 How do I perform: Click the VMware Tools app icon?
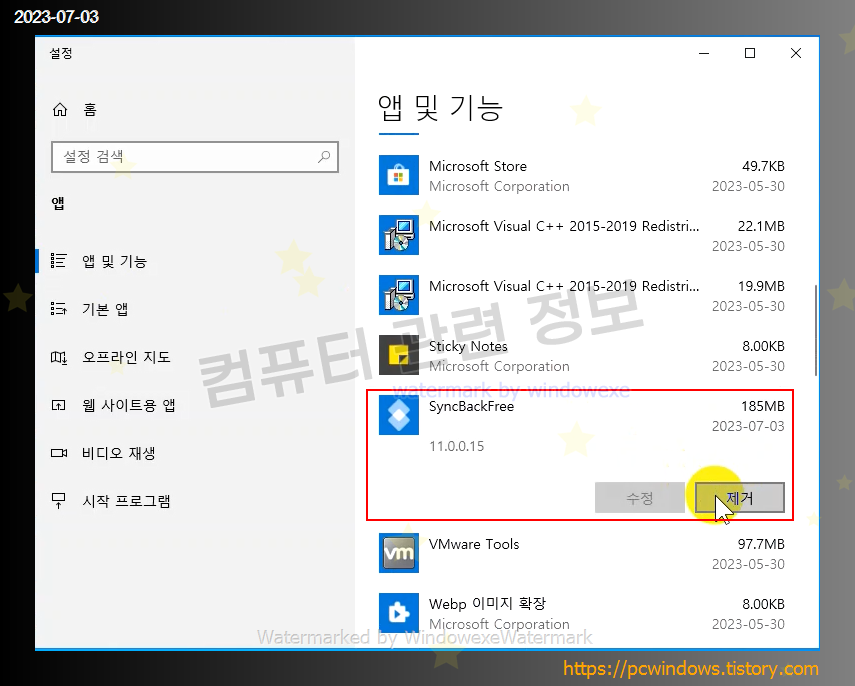(x=399, y=553)
